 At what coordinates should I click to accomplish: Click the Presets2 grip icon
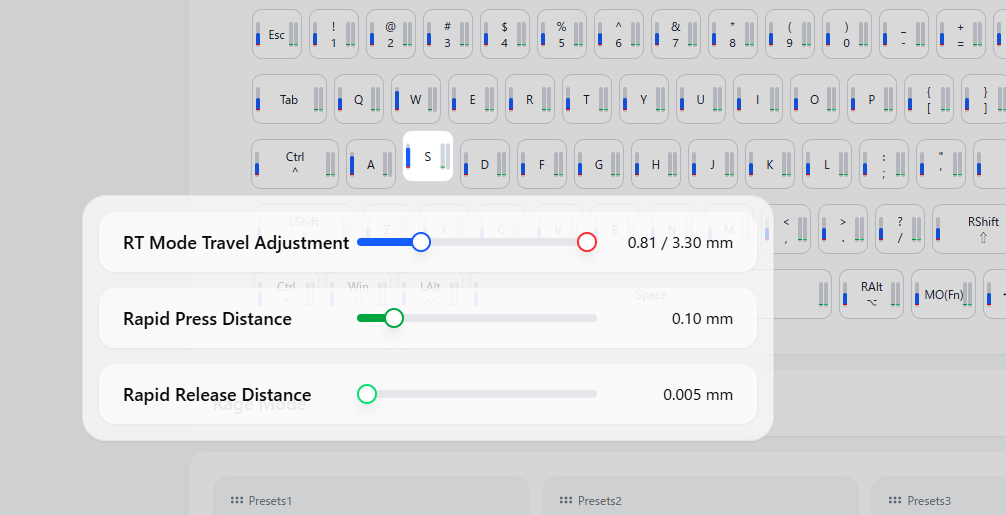[565, 500]
